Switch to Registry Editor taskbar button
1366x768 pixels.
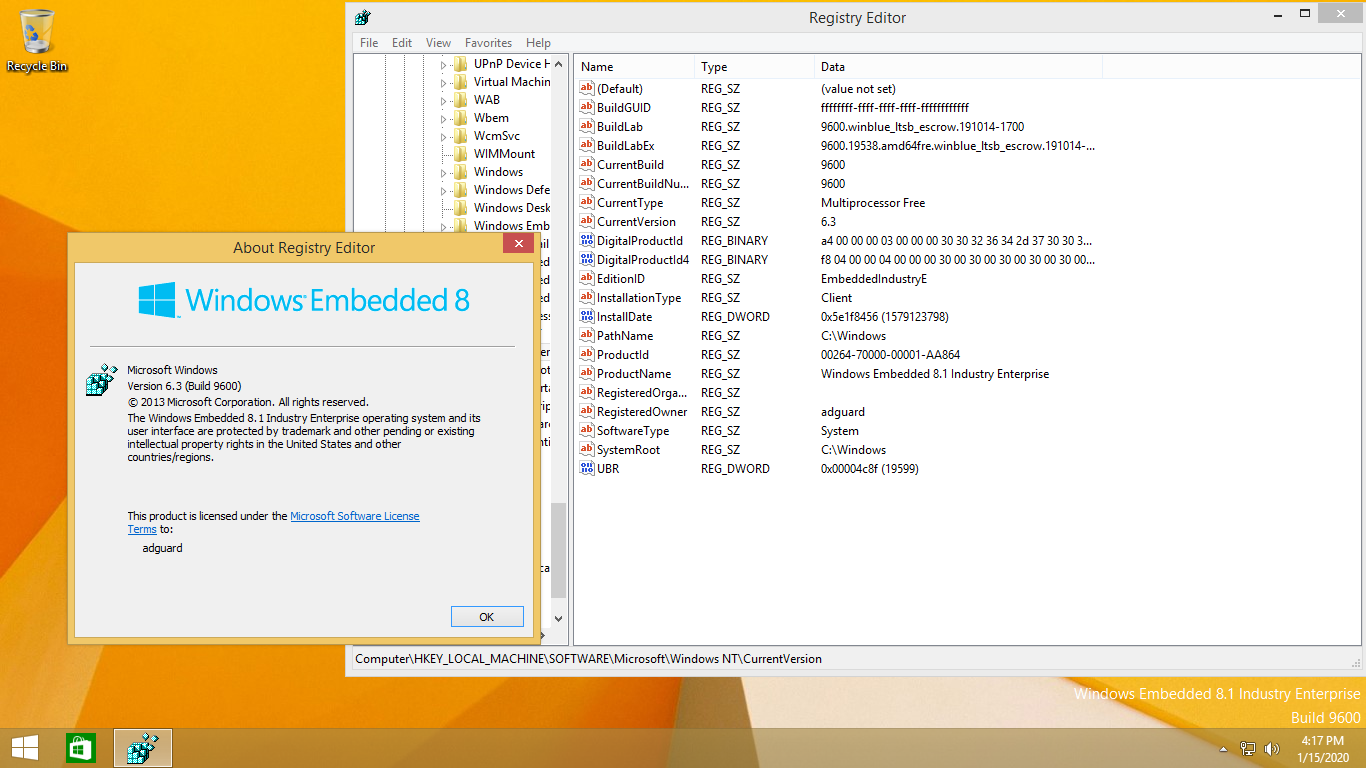coord(143,748)
